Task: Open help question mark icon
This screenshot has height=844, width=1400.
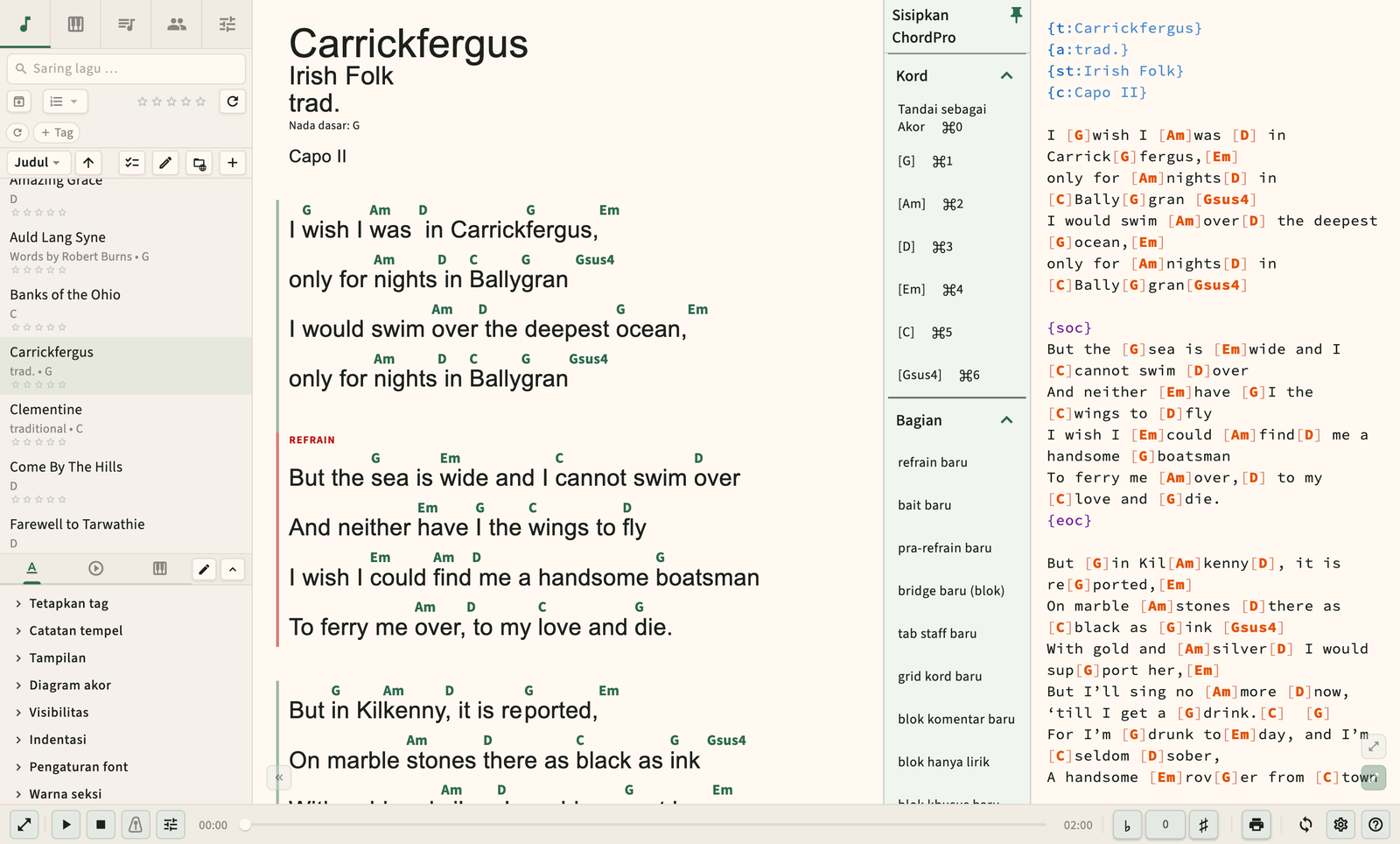Action: point(1375,825)
